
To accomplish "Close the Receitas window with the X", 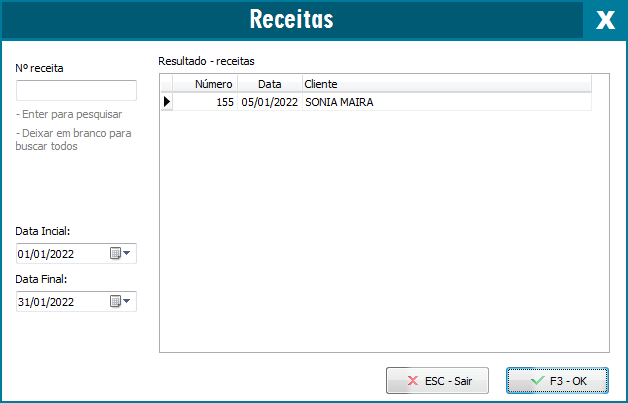I will point(604,20).
